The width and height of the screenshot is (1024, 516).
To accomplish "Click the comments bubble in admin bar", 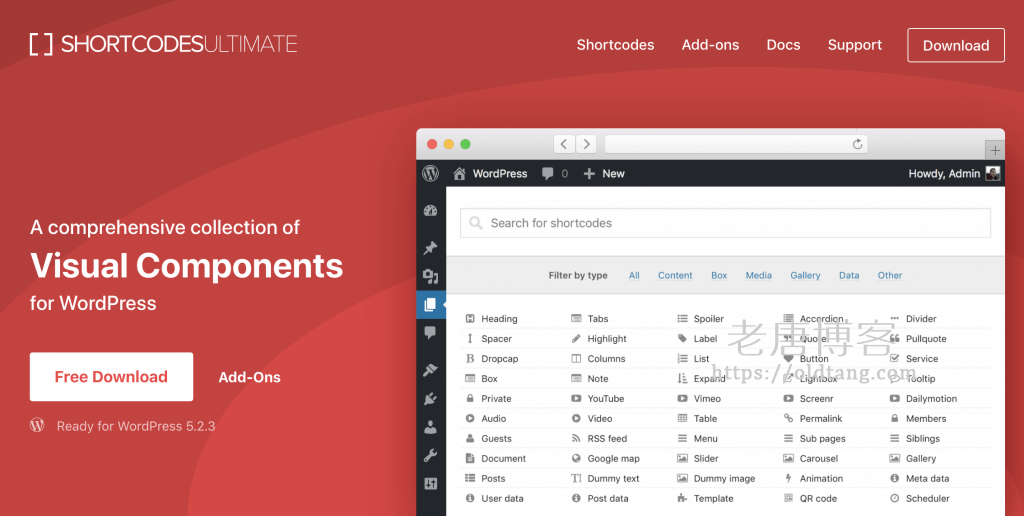I will 548,173.
